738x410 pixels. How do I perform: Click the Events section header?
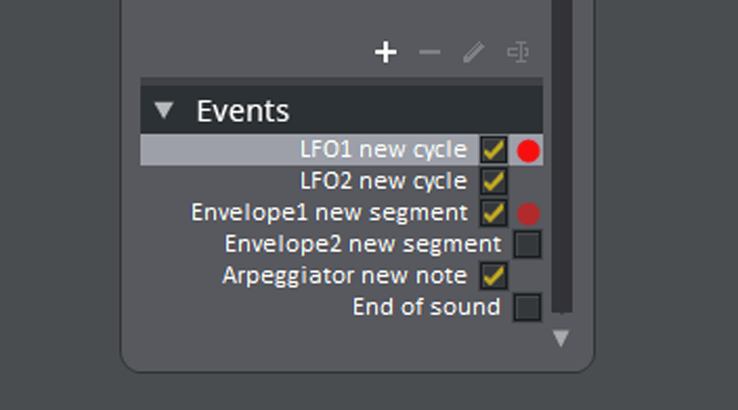tap(342, 110)
